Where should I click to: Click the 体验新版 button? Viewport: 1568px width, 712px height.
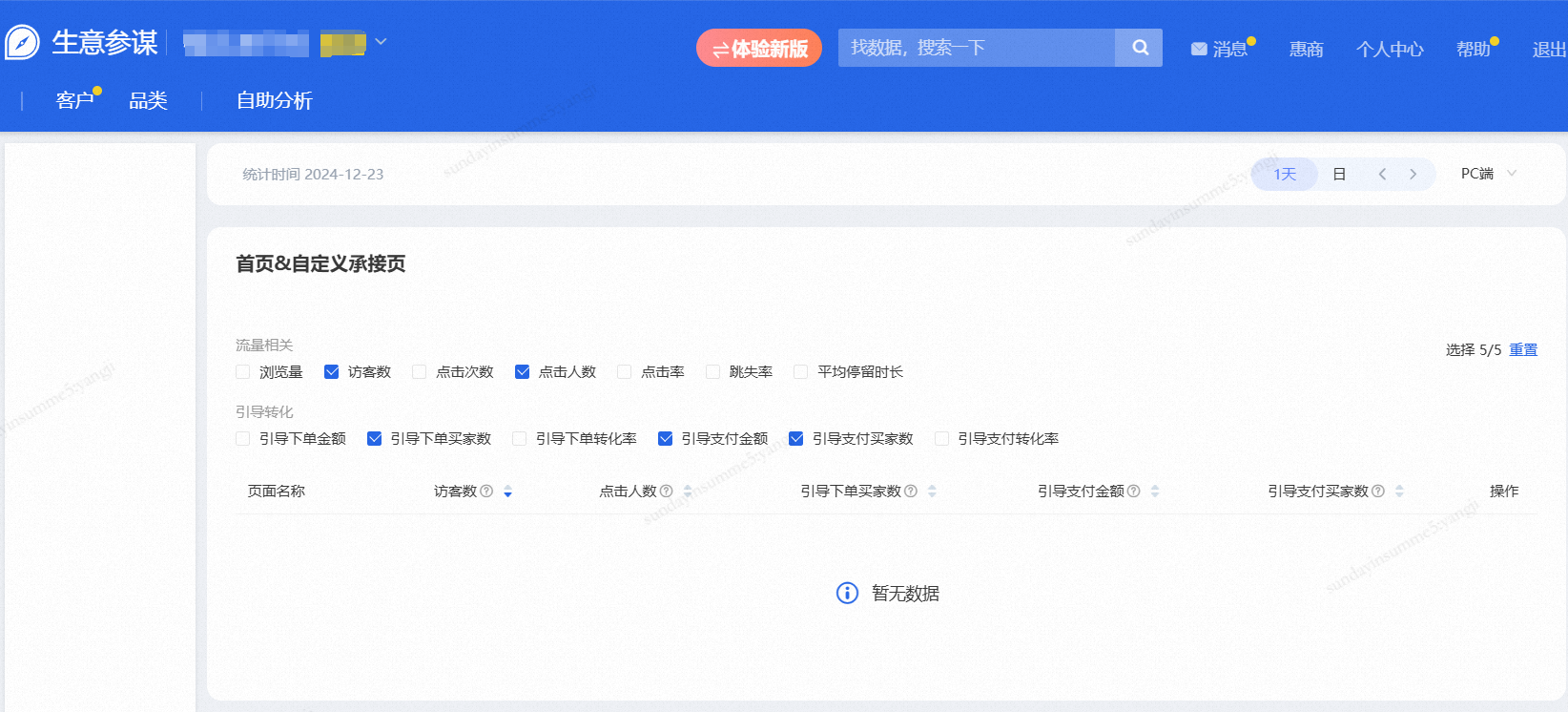coord(759,48)
